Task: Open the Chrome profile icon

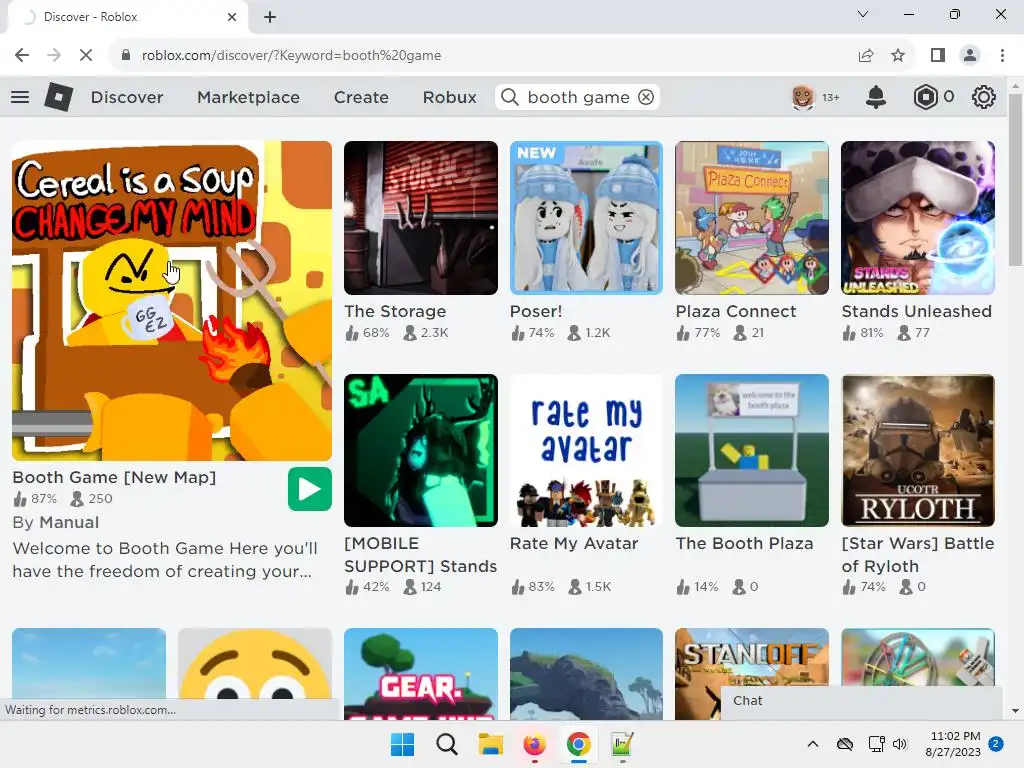Action: click(x=970, y=56)
